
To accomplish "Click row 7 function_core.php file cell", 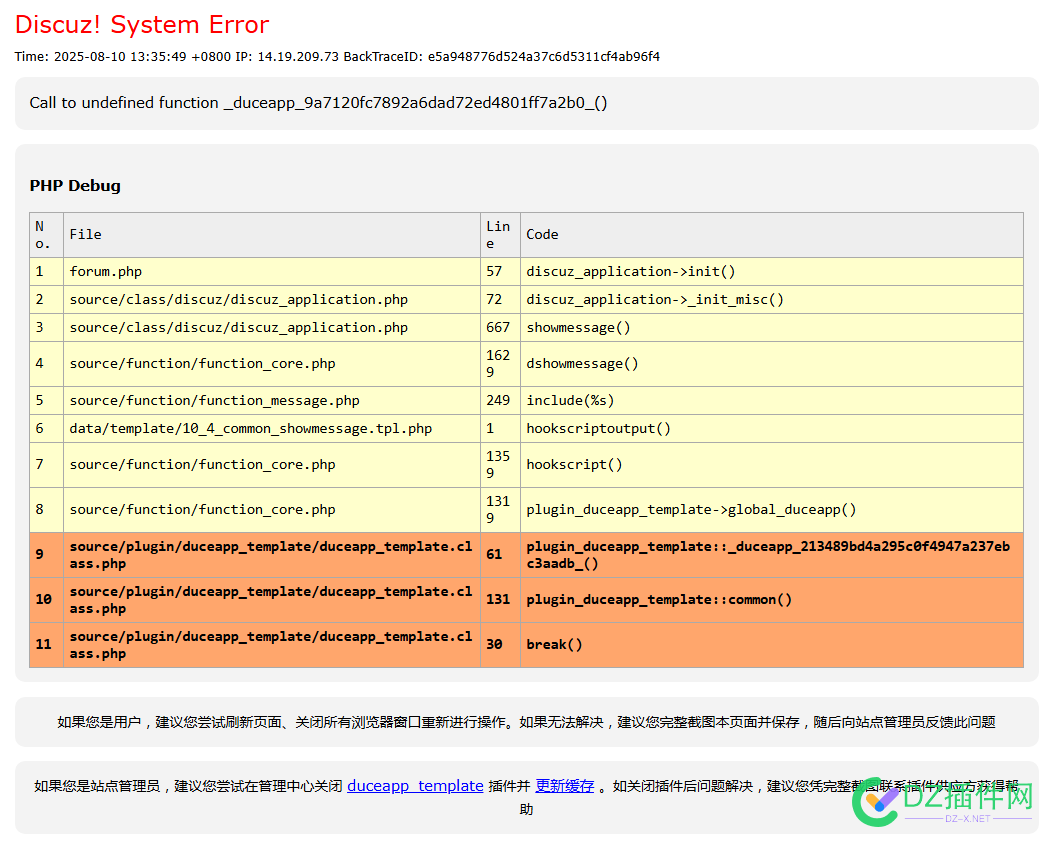I will (x=272, y=465).
